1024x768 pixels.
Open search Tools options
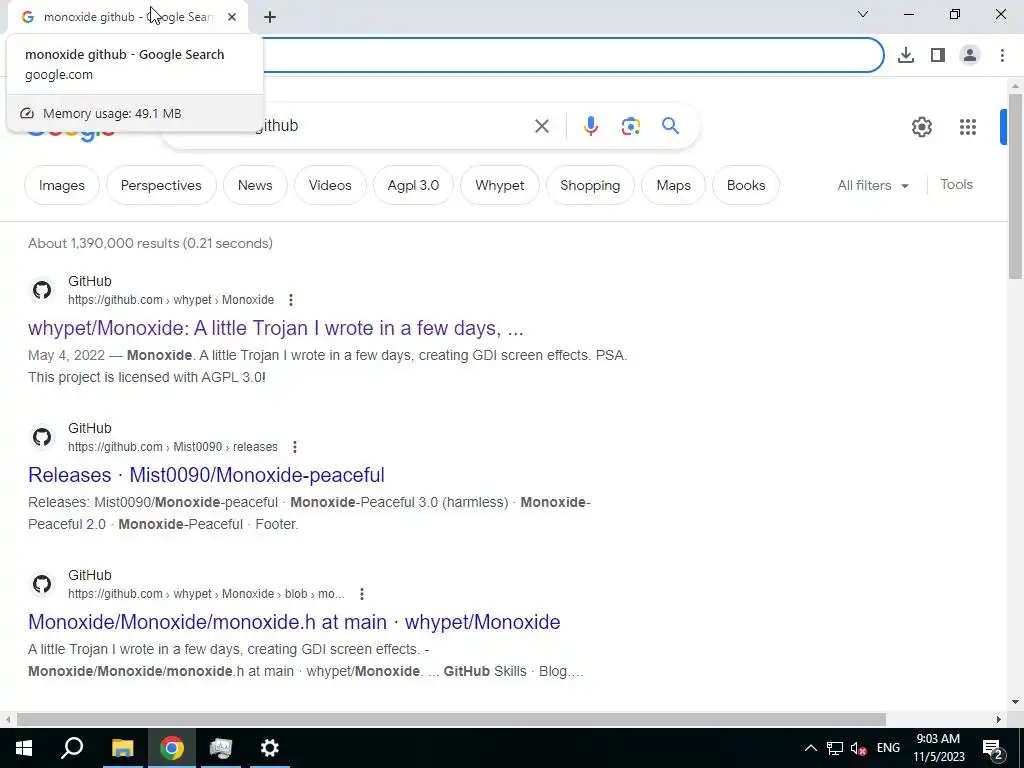(956, 185)
